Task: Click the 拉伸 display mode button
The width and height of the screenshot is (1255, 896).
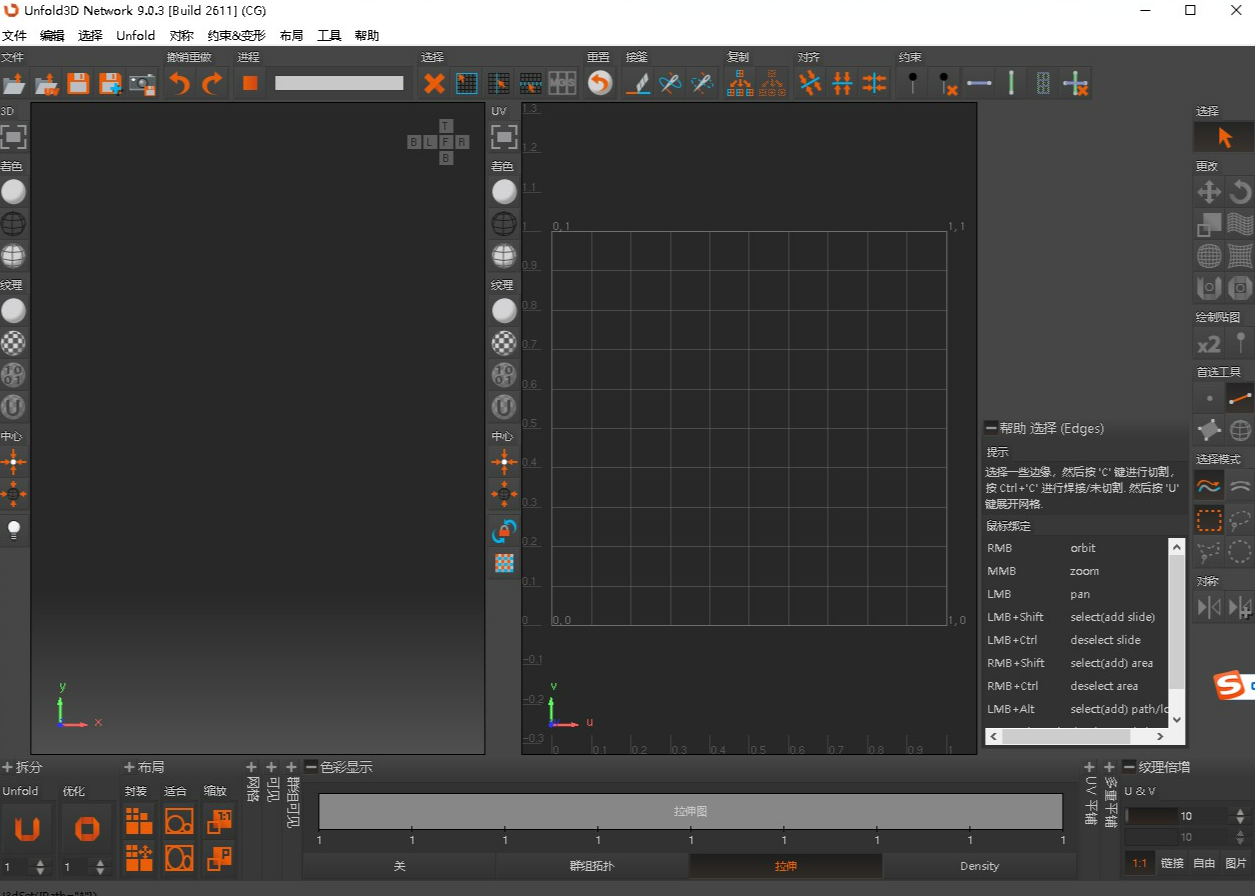Action: tap(786, 866)
